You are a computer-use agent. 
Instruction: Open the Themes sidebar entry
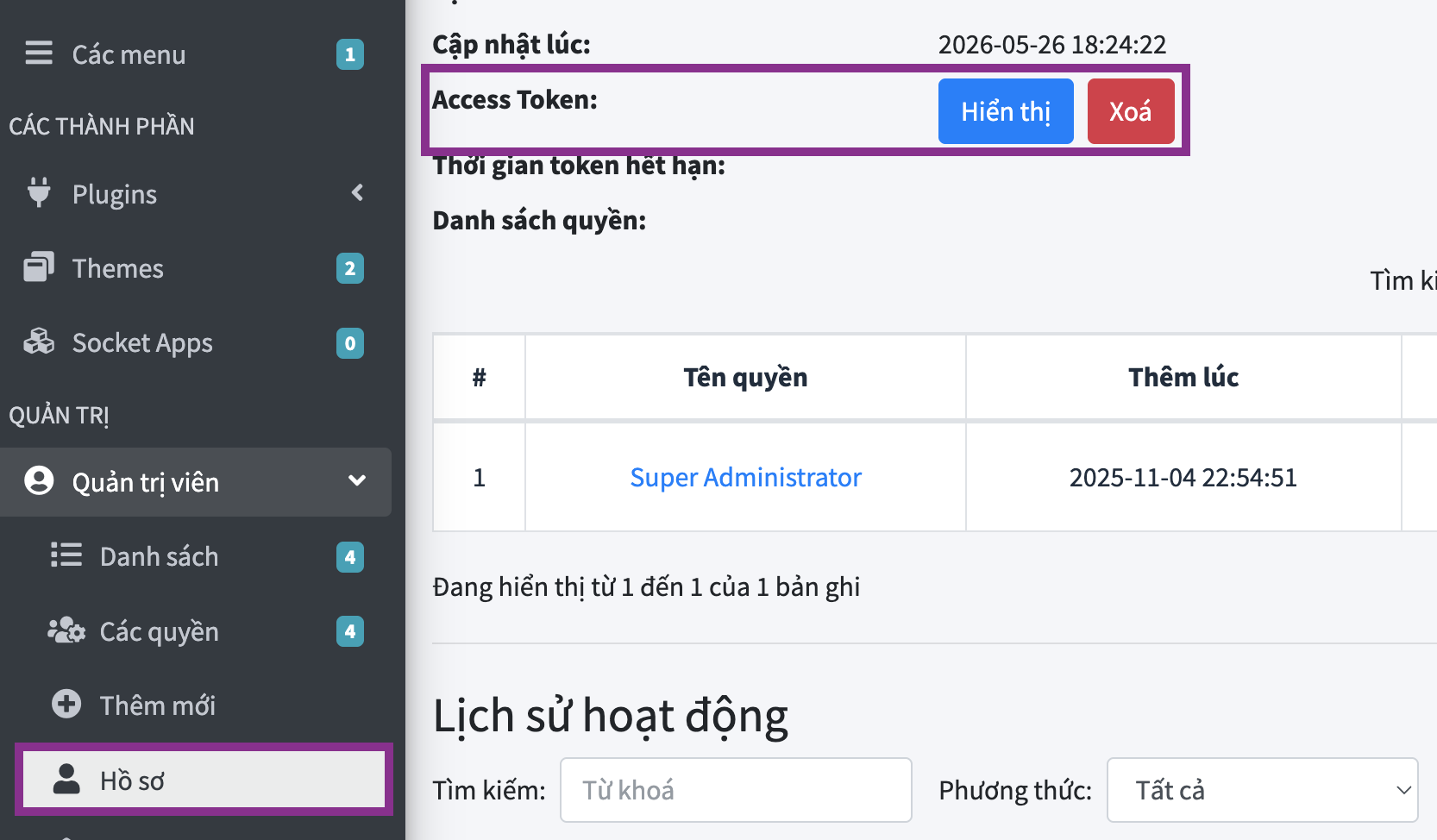point(195,268)
